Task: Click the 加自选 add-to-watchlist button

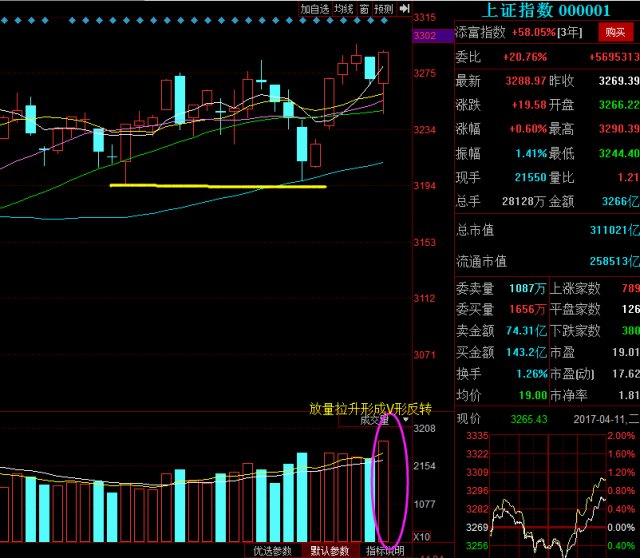Action: point(315,9)
